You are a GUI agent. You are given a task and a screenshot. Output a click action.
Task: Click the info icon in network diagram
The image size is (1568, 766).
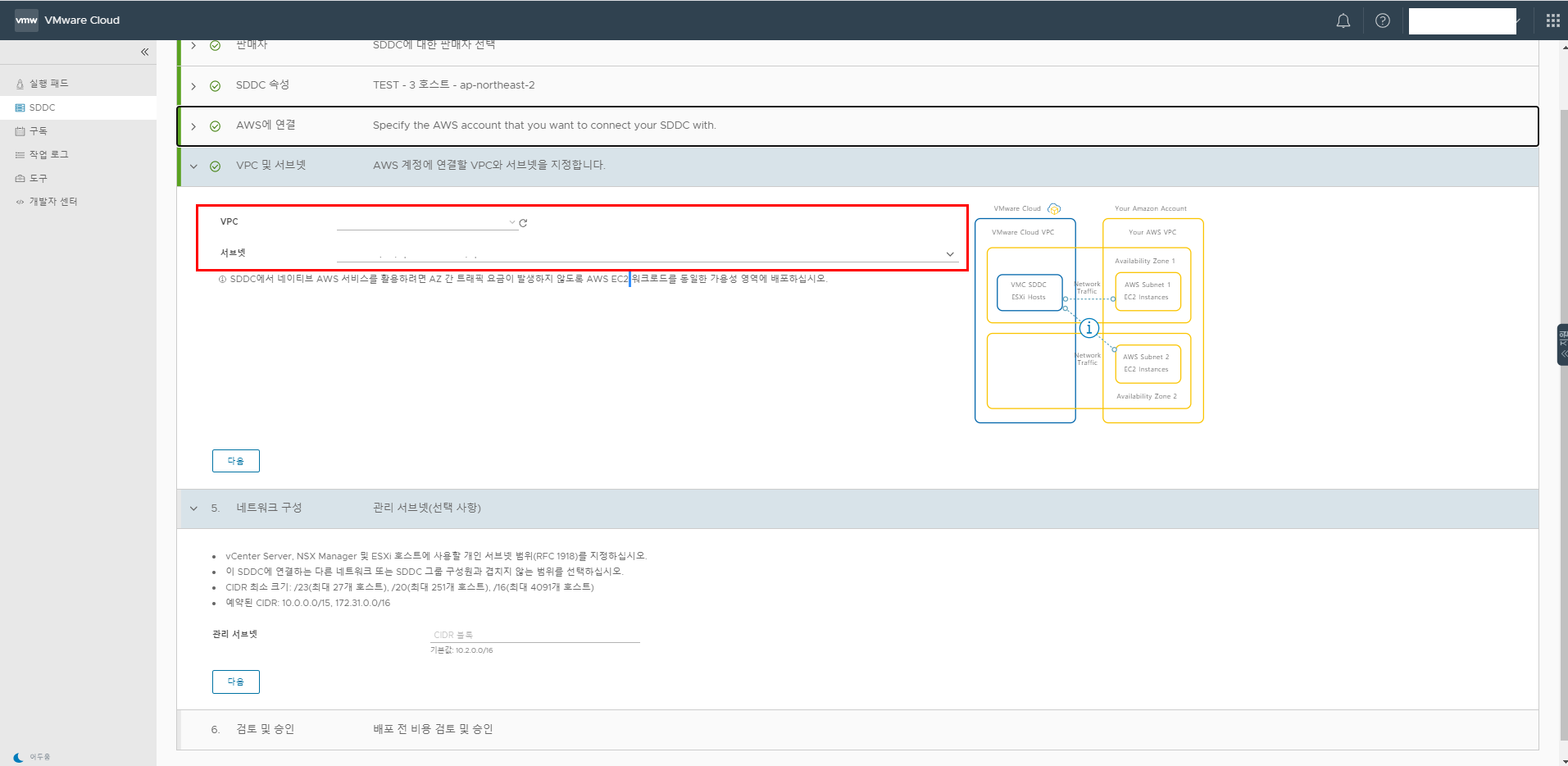tap(1089, 328)
